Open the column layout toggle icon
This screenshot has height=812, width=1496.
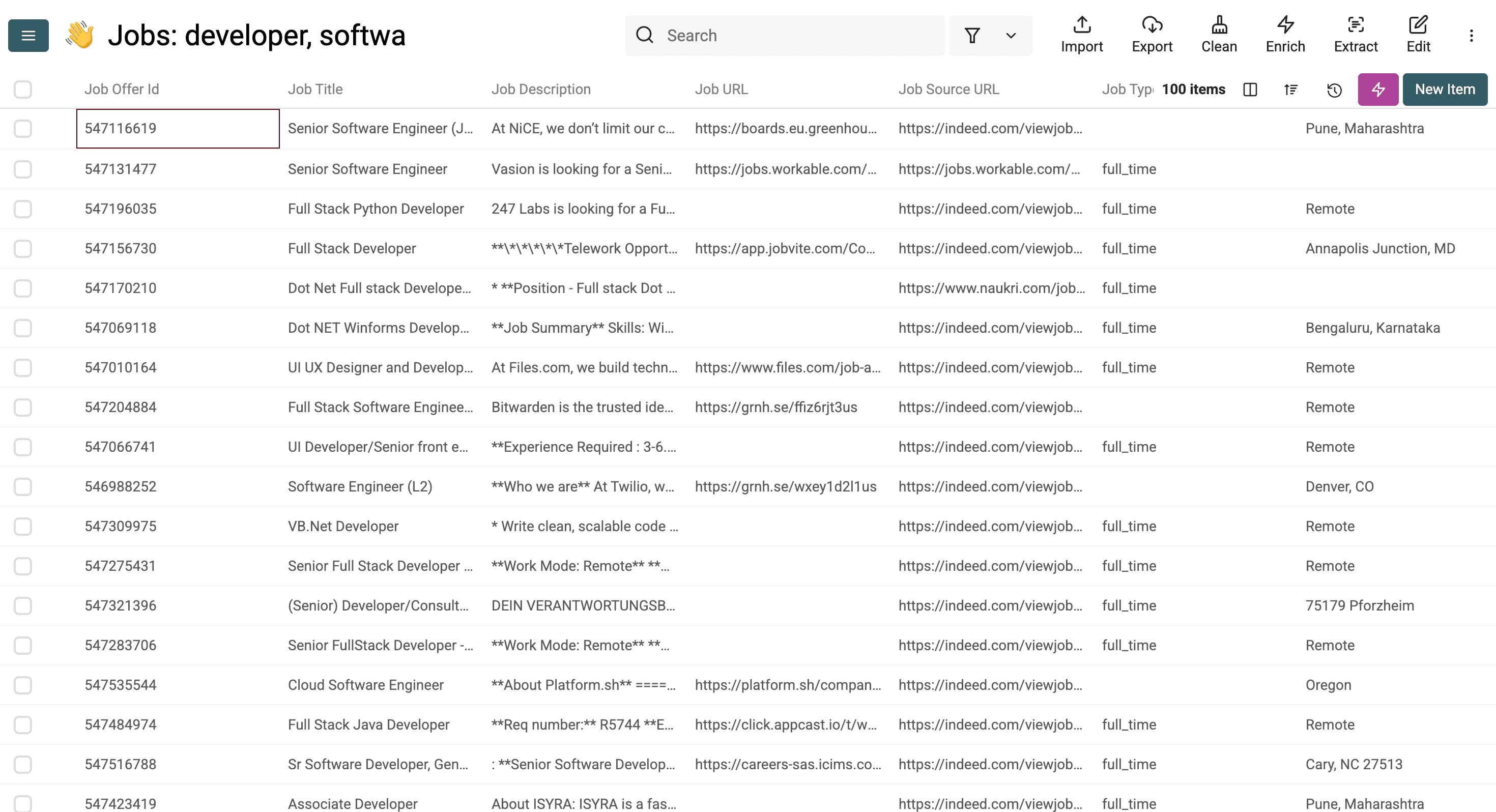(1250, 90)
